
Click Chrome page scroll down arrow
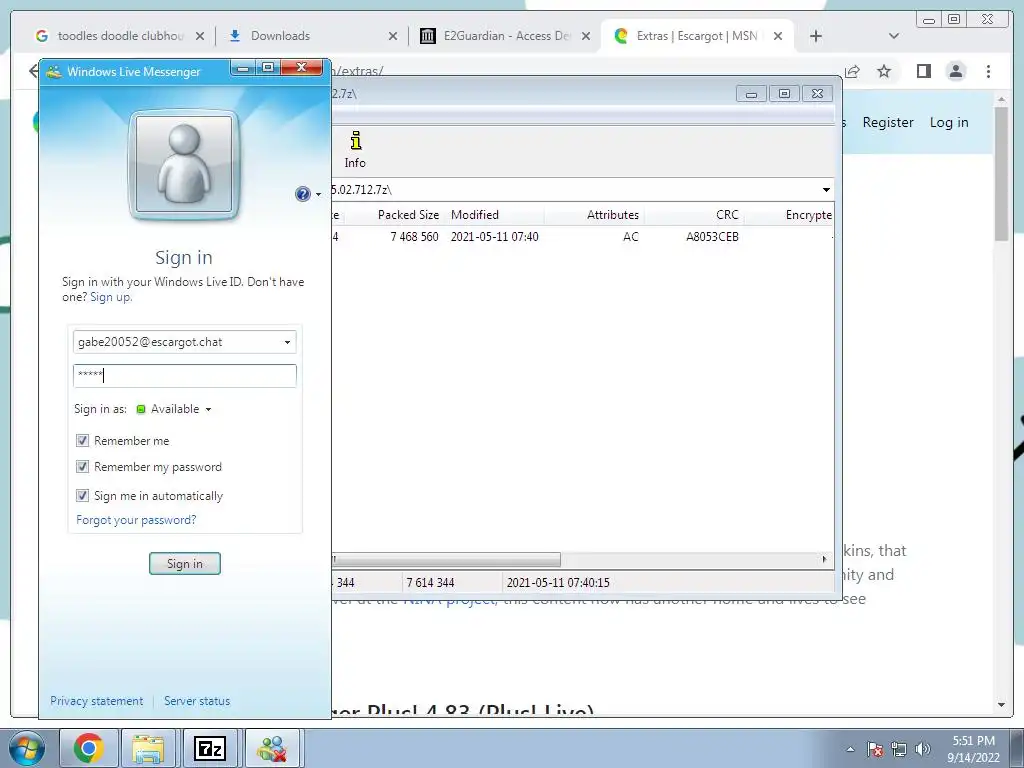click(1001, 705)
